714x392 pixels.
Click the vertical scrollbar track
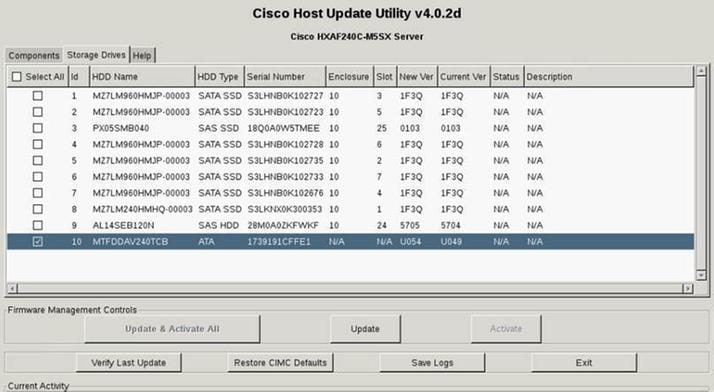(701, 173)
